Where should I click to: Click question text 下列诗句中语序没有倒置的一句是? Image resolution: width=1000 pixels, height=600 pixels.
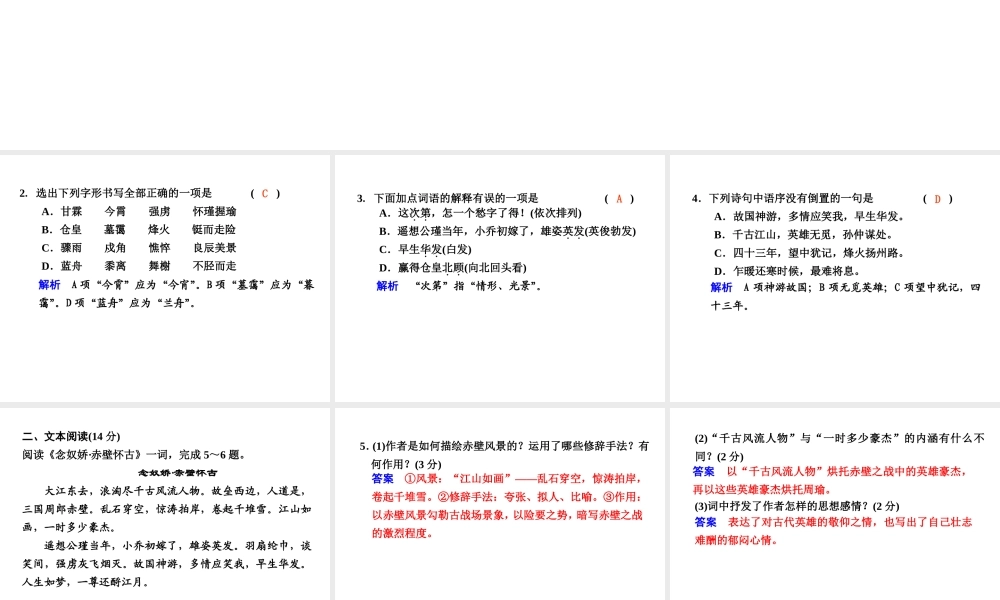(x=791, y=198)
